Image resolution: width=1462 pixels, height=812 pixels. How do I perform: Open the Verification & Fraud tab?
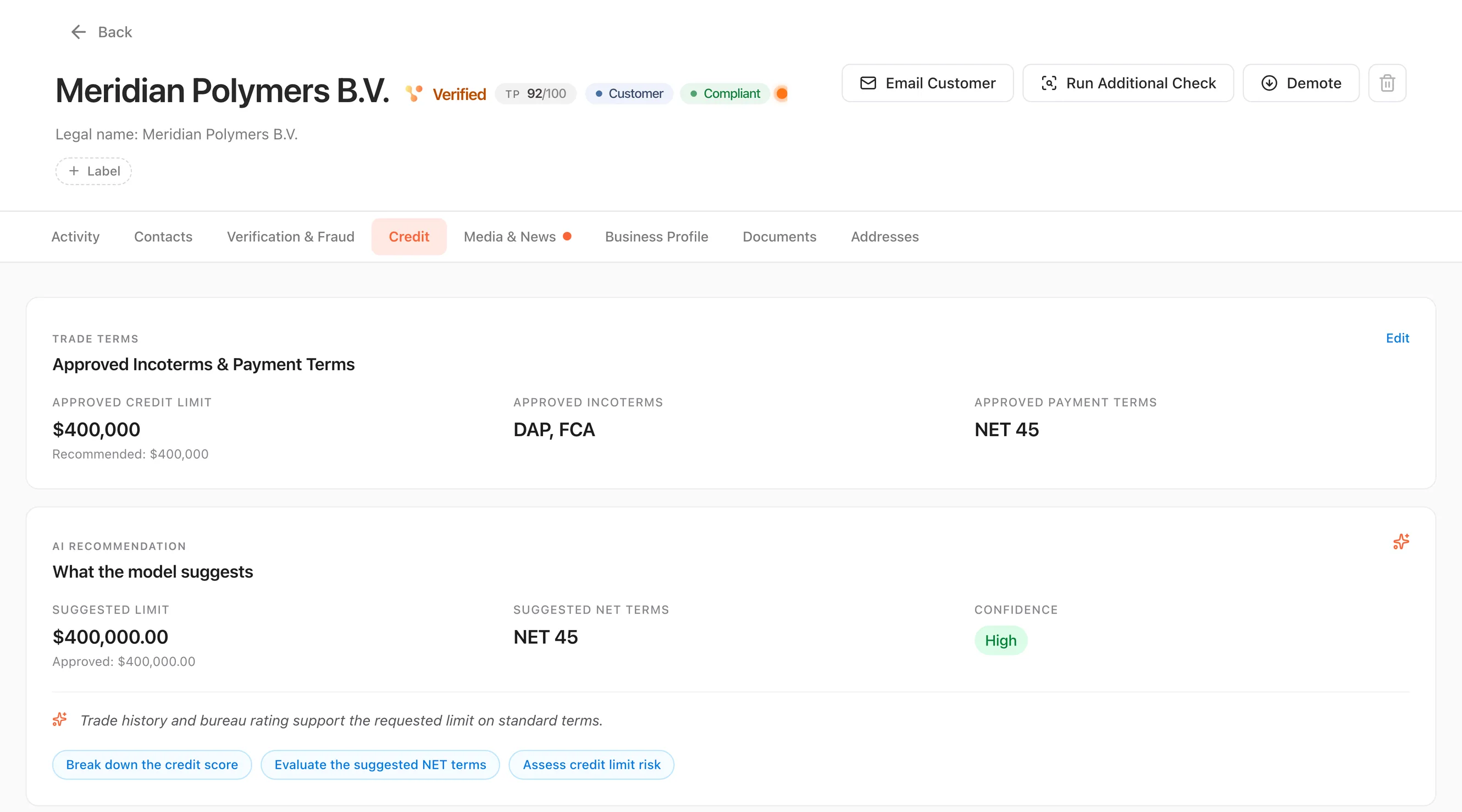point(291,237)
